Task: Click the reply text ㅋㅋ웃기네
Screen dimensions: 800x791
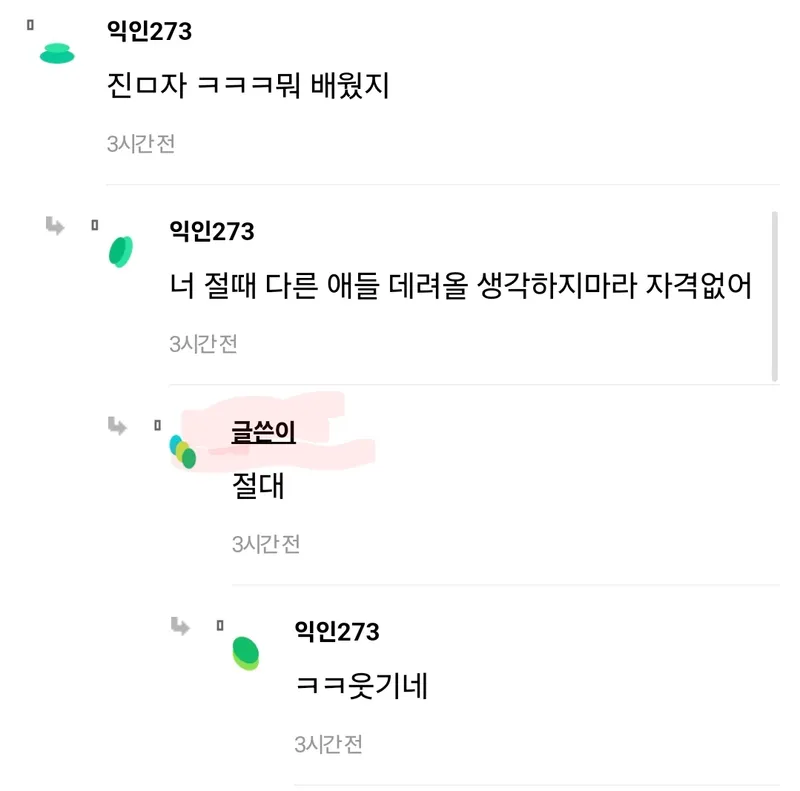Action: pos(361,685)
